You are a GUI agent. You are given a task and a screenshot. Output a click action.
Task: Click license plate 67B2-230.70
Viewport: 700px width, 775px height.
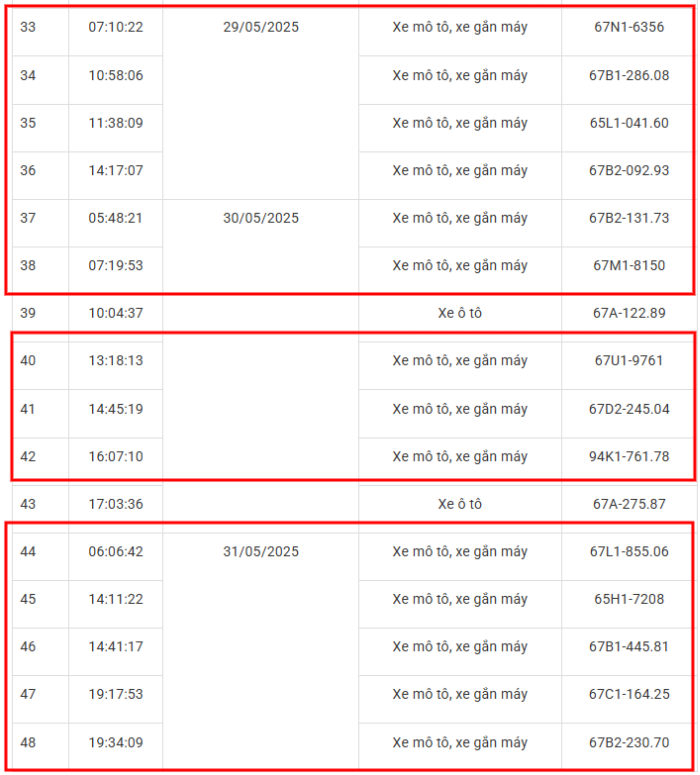pyautogui.click(x=629, y=743)
